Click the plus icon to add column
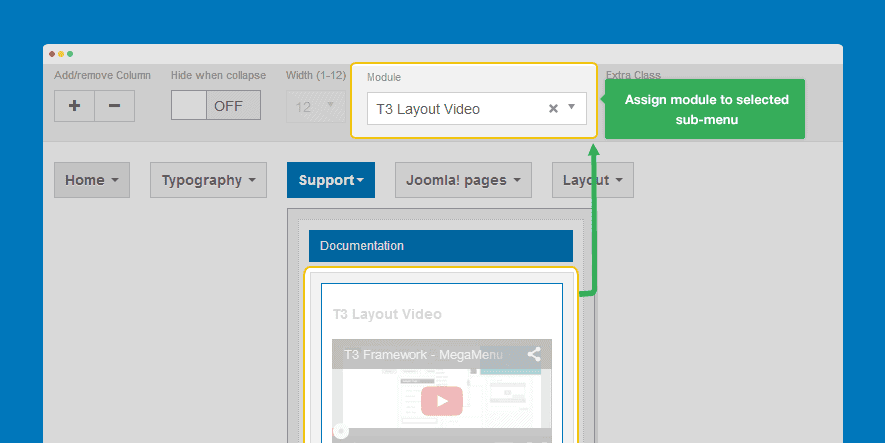 (74, 106)
